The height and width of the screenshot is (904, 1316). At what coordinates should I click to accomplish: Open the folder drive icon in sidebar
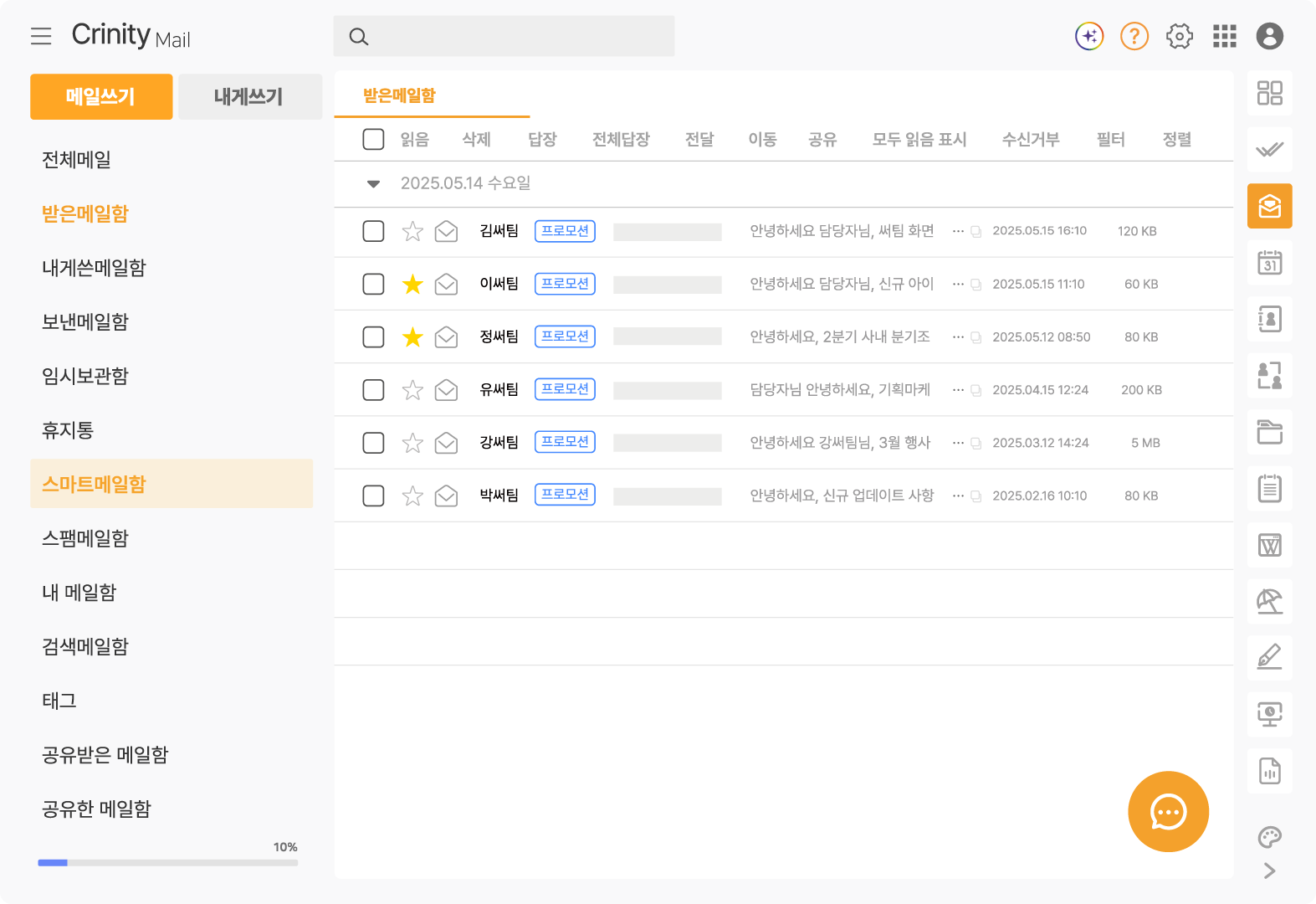pos(1270,432)
